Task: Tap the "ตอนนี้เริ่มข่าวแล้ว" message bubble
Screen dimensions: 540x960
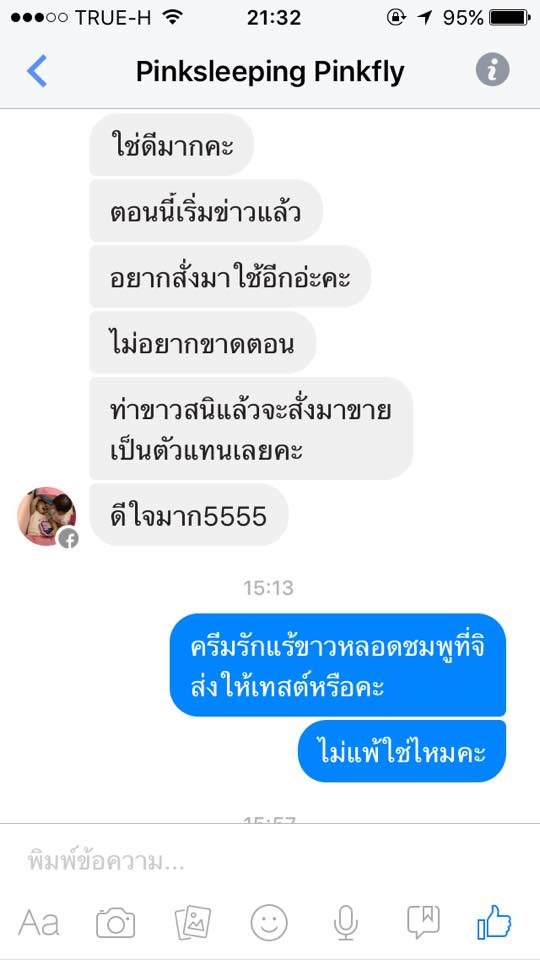Action: pos(206,211)
